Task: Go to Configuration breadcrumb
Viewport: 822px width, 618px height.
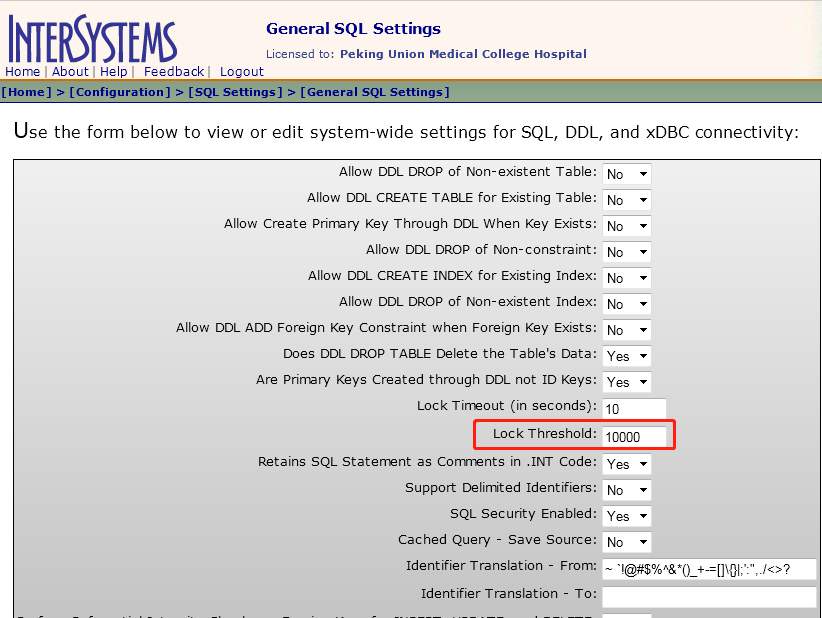Action: coord(120,92)
